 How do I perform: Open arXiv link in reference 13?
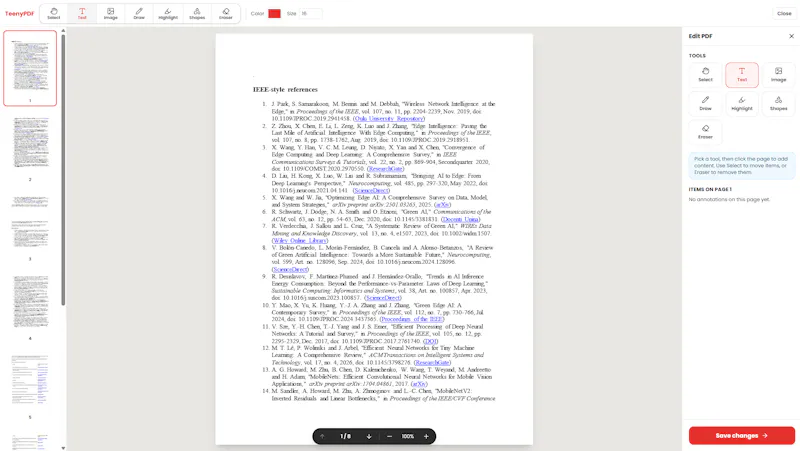(x=419, y=384)
